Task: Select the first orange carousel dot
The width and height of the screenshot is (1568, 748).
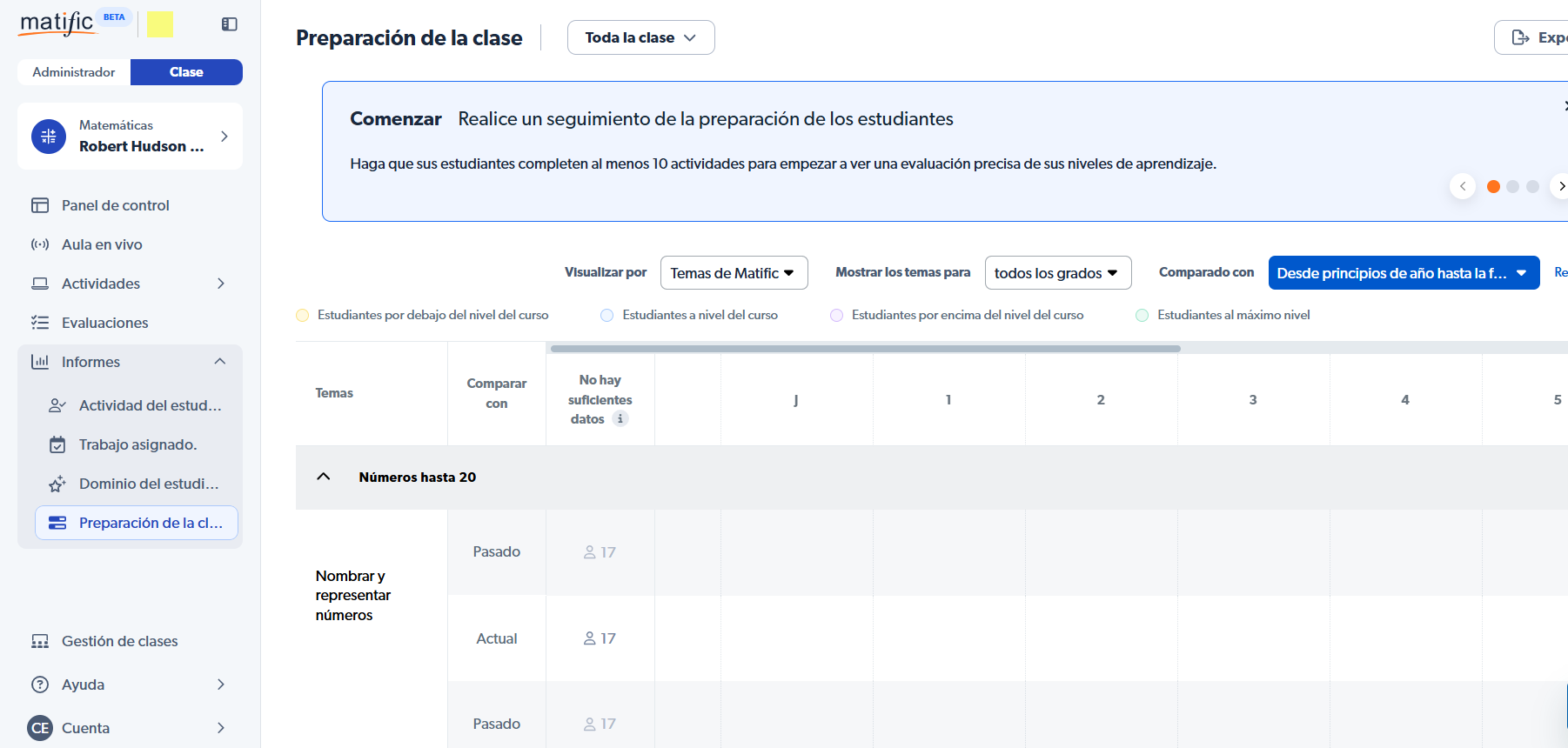Action: [x=1493, y=186]
